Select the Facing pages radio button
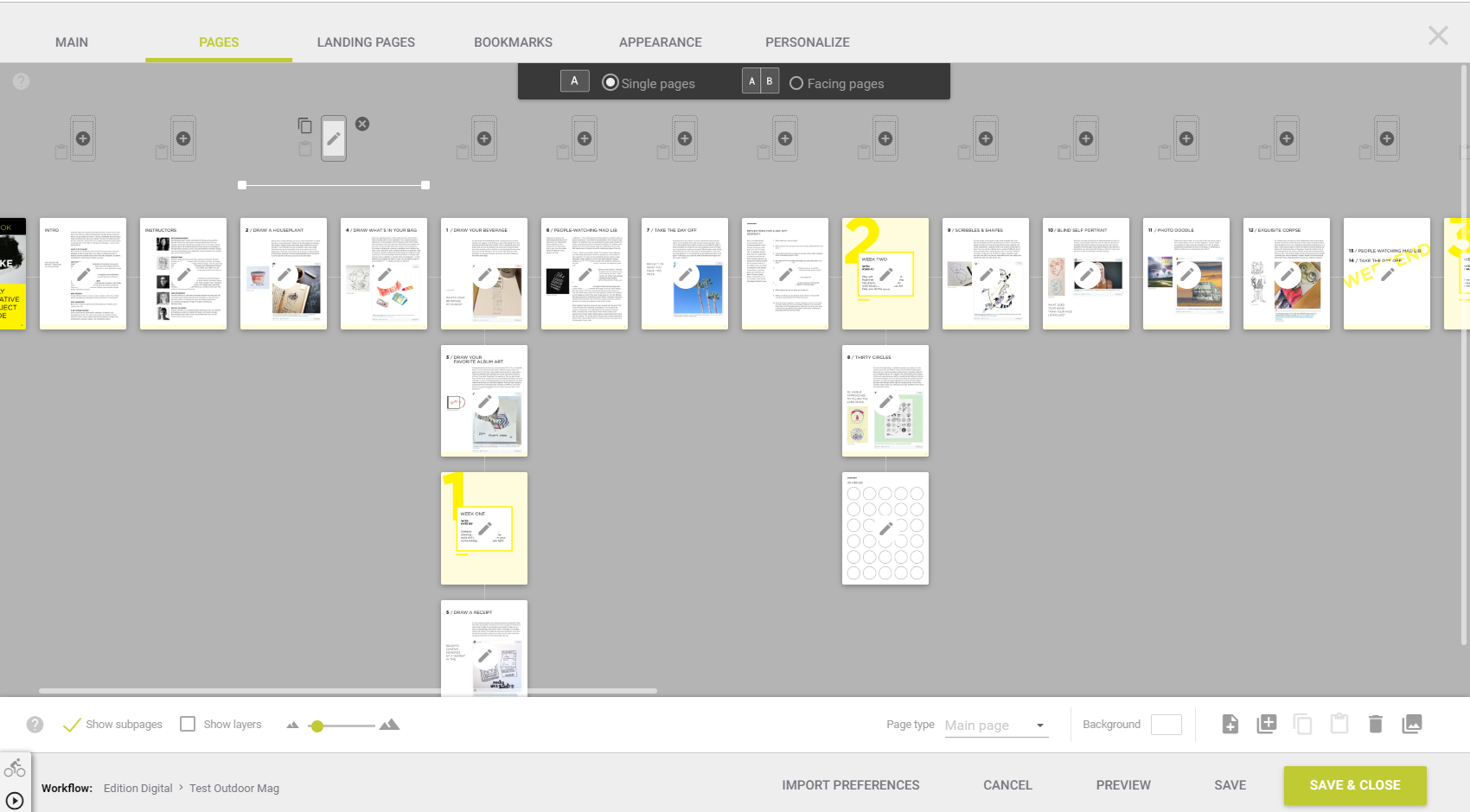The height and width of the screenshot is (812, 1470). point(796,83)
